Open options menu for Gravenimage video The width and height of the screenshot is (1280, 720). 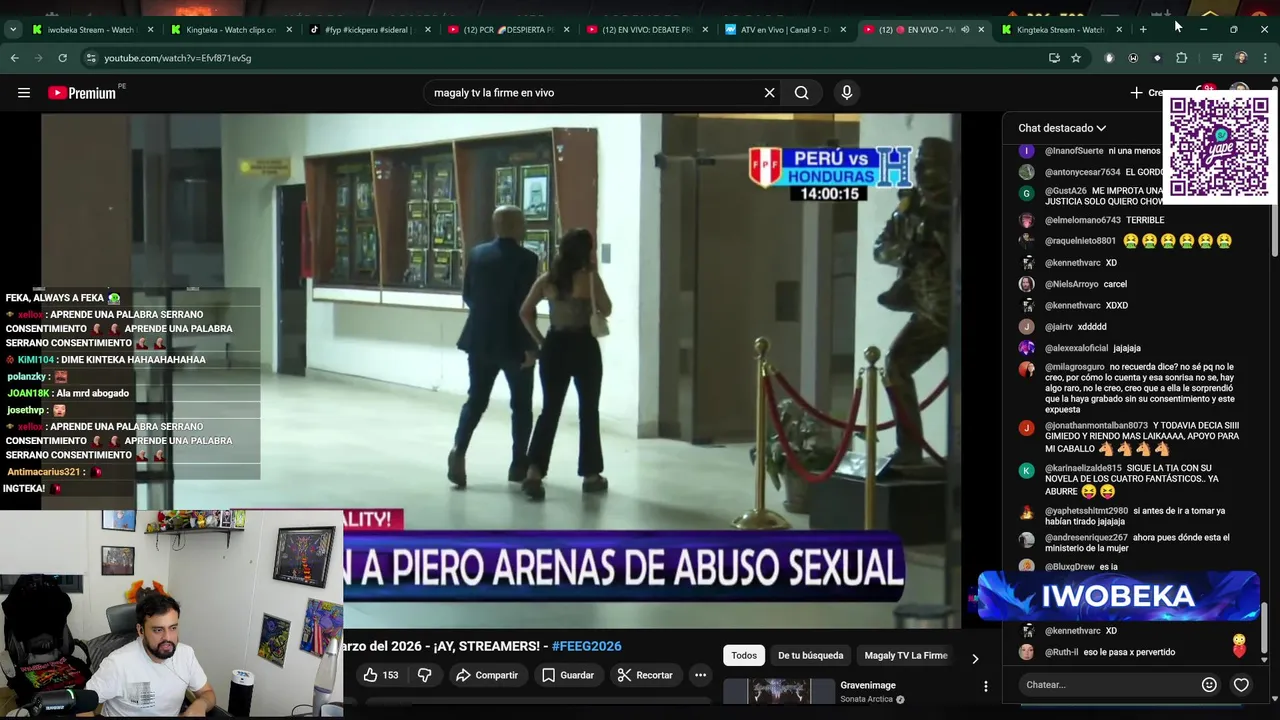(x=985, y=686)
